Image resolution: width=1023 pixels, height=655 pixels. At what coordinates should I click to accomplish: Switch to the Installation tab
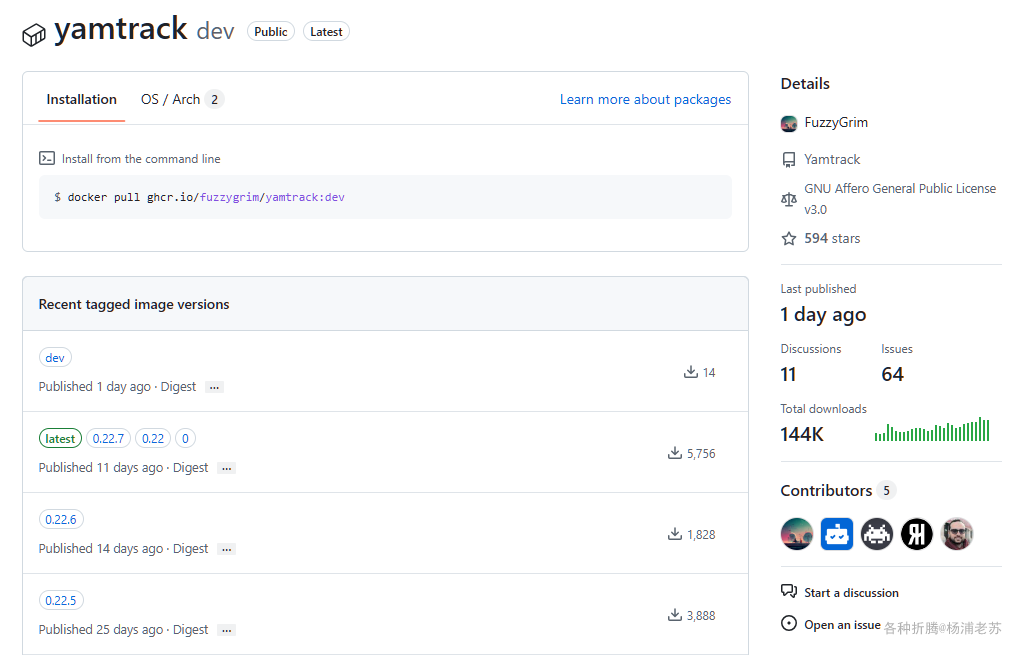(82, 99)
